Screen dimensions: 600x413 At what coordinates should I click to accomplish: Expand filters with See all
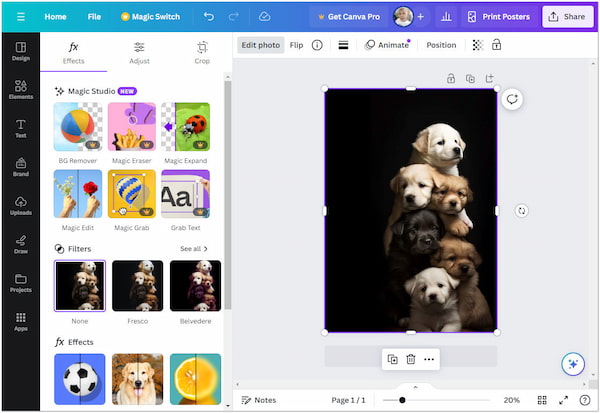pos(193,248)
